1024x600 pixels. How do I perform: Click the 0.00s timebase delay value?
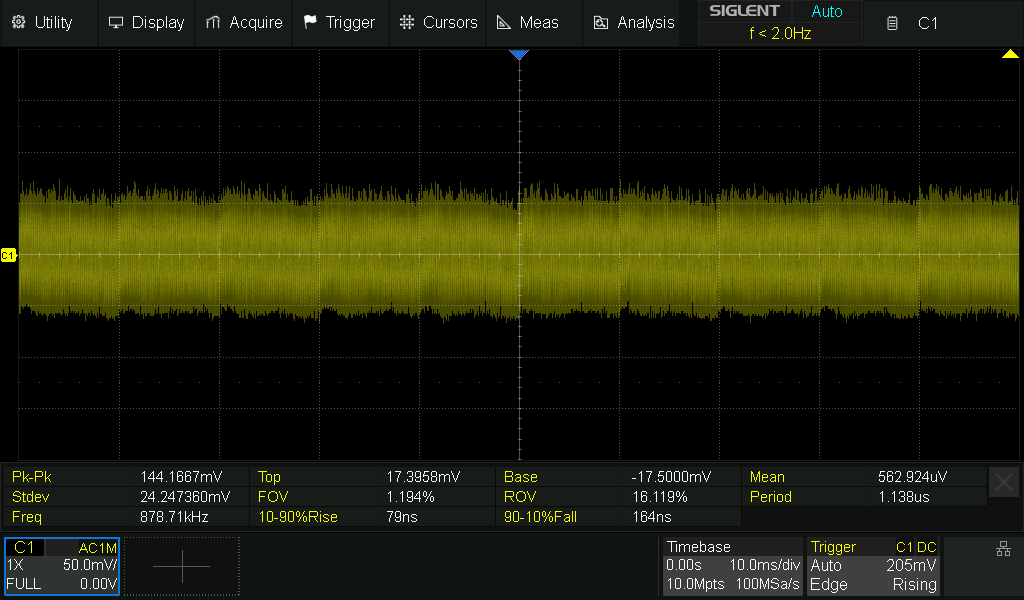684,565
